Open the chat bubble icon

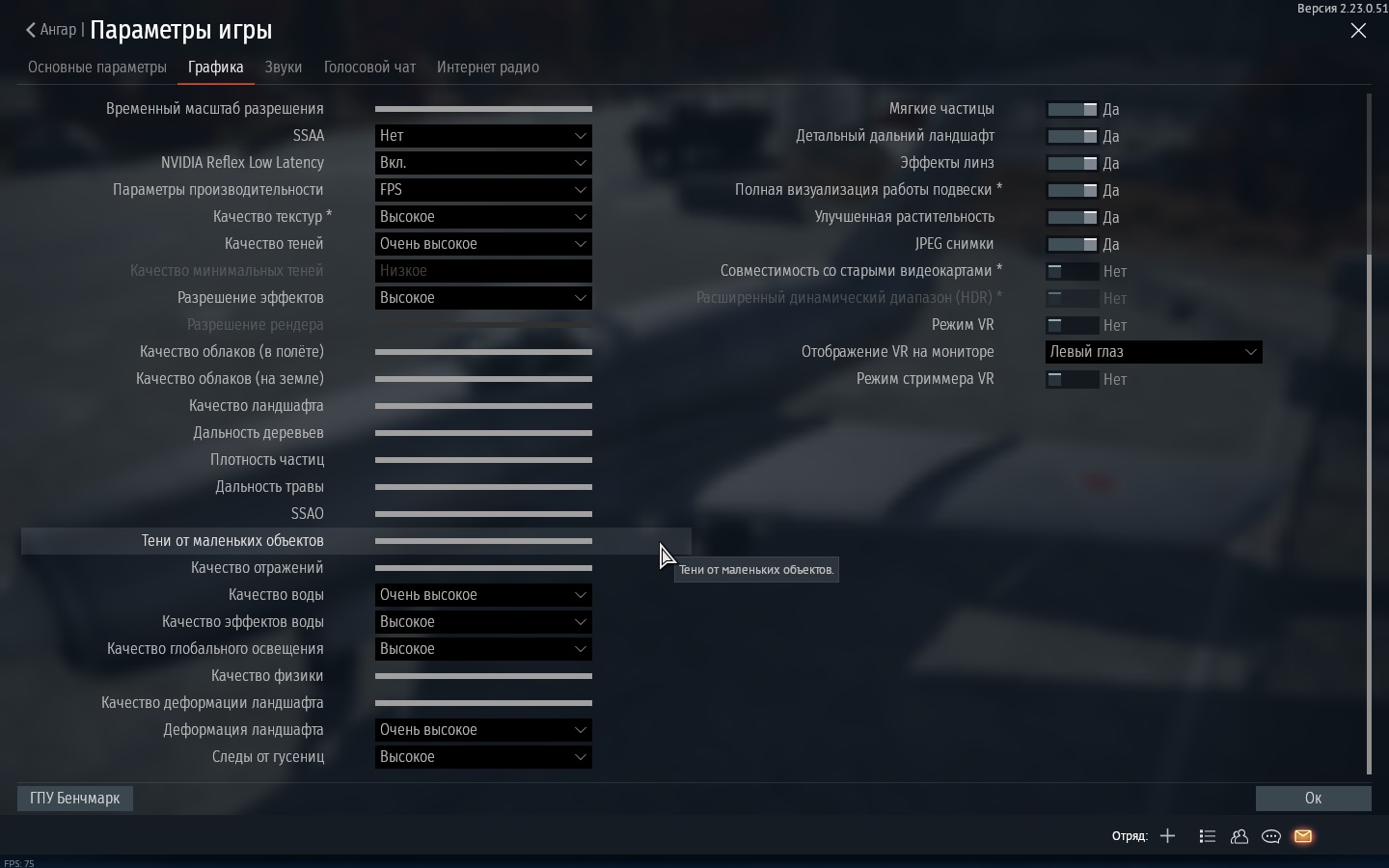1271,836
